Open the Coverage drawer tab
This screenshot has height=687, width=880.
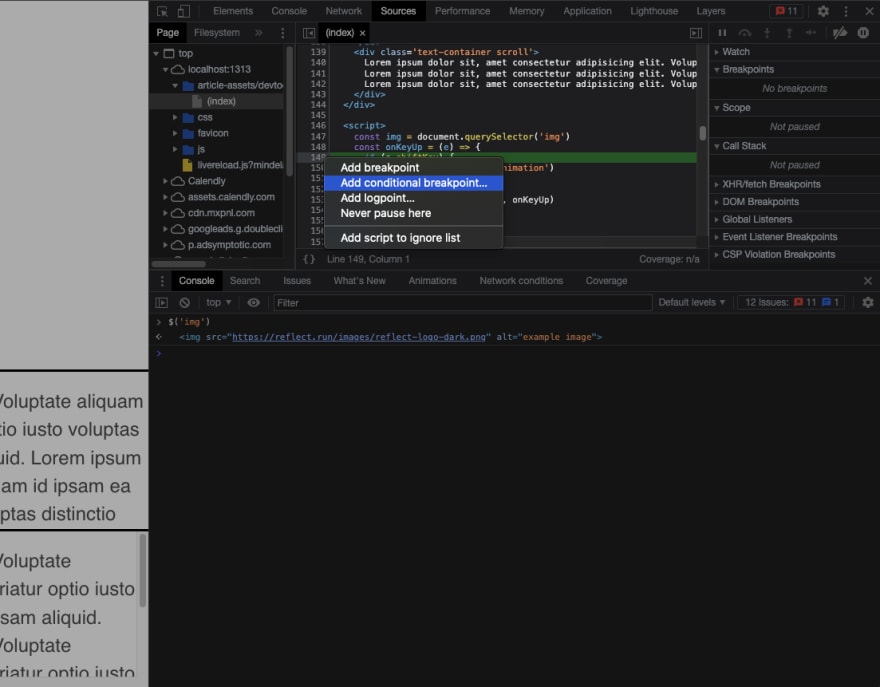606,281
